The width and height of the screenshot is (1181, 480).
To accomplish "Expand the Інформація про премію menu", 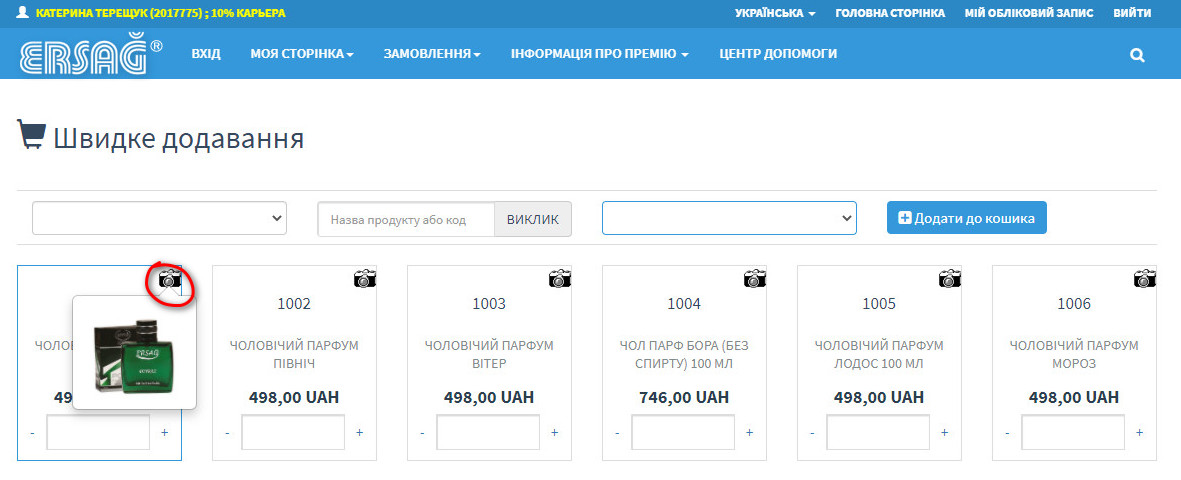I will pos(599,54).
